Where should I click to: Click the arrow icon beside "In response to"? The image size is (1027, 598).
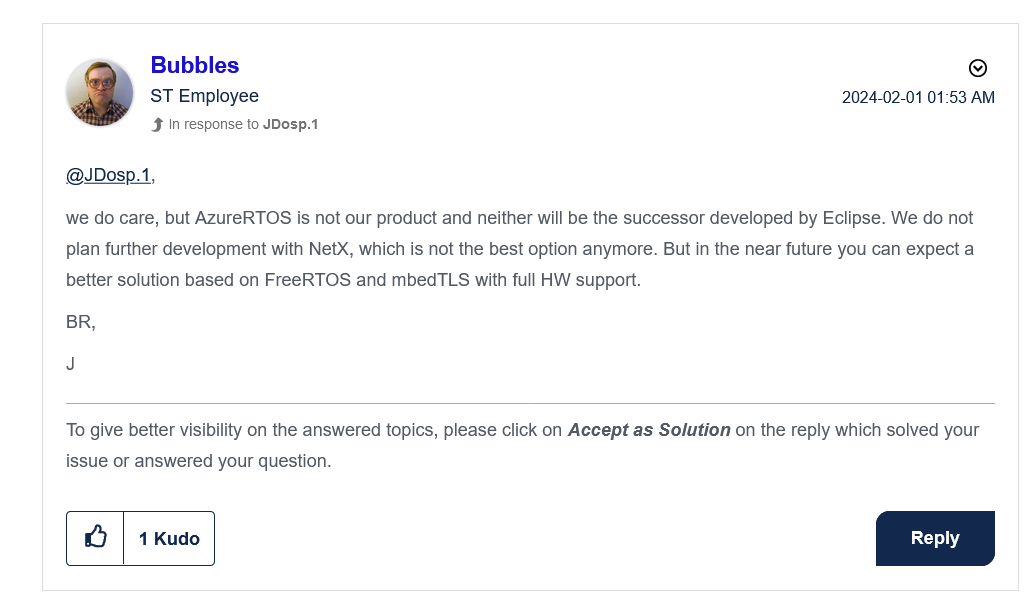coord(157,125)
